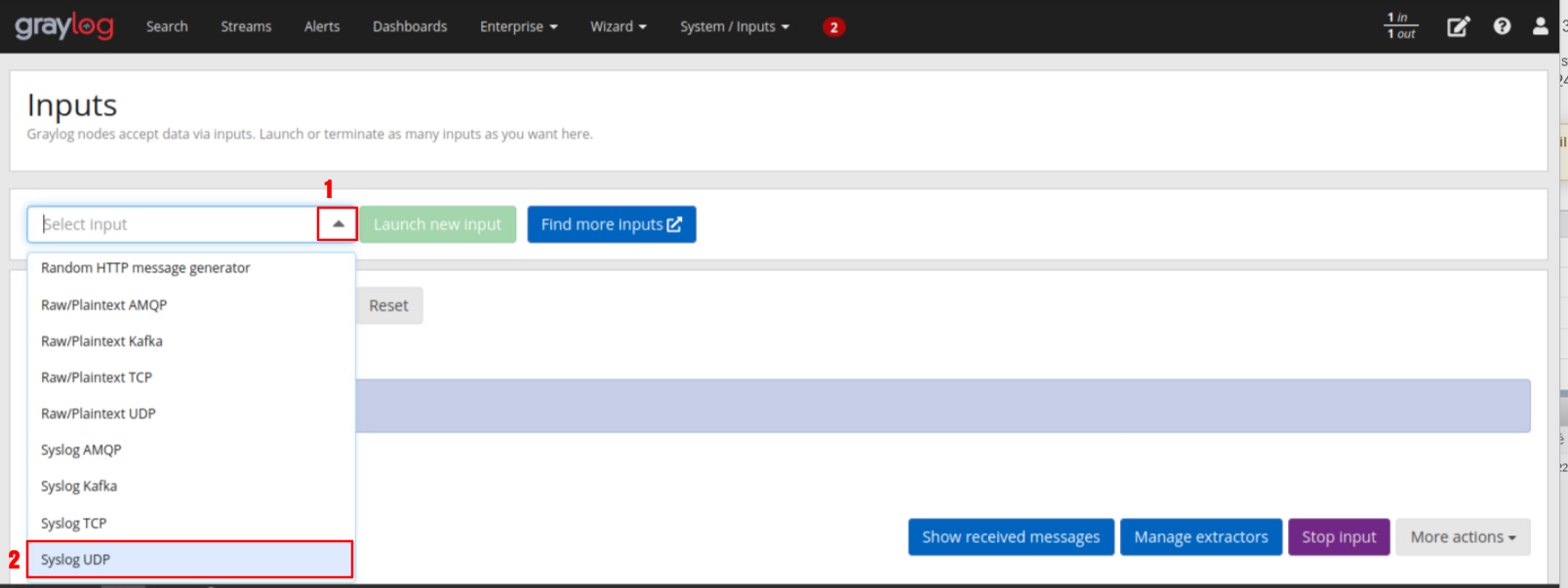
Task: Click Find more inputs button
Action: click(x=611, y=224)
